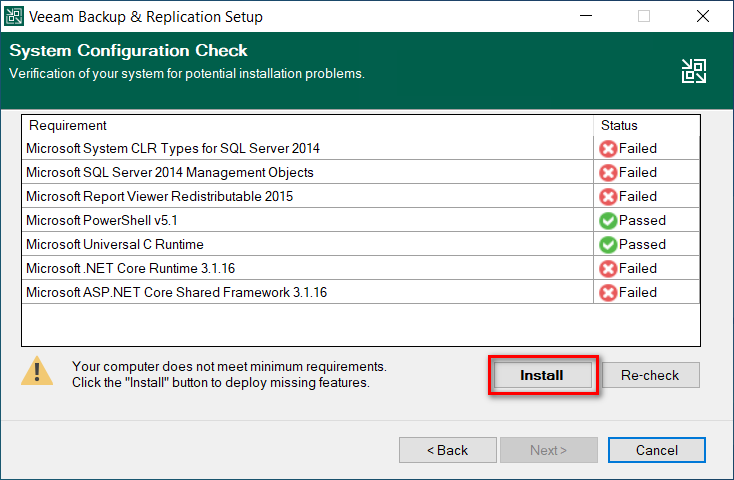This screenshot has height=480, width=734.
Task: Click failed icon for ASP.NET Core Shared Framework
Action: [x=608, y=293]
